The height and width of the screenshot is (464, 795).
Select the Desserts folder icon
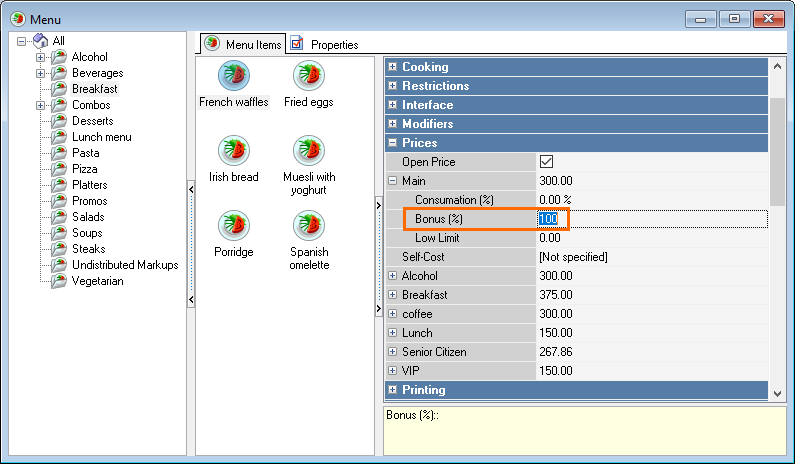click(x=59, y=121)
